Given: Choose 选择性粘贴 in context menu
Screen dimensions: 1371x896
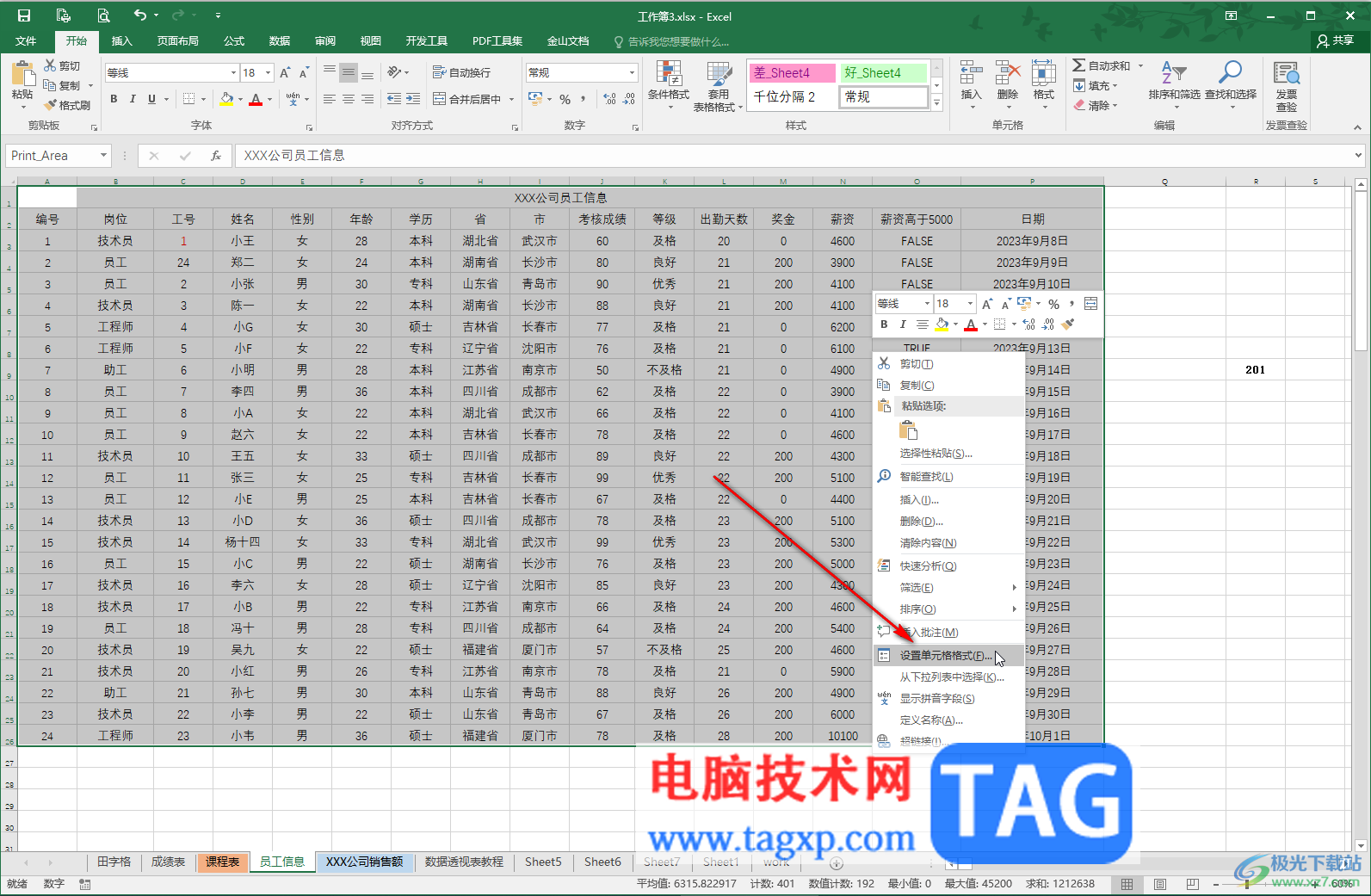Looking at the screenshot, I should [x=948, y=454].
